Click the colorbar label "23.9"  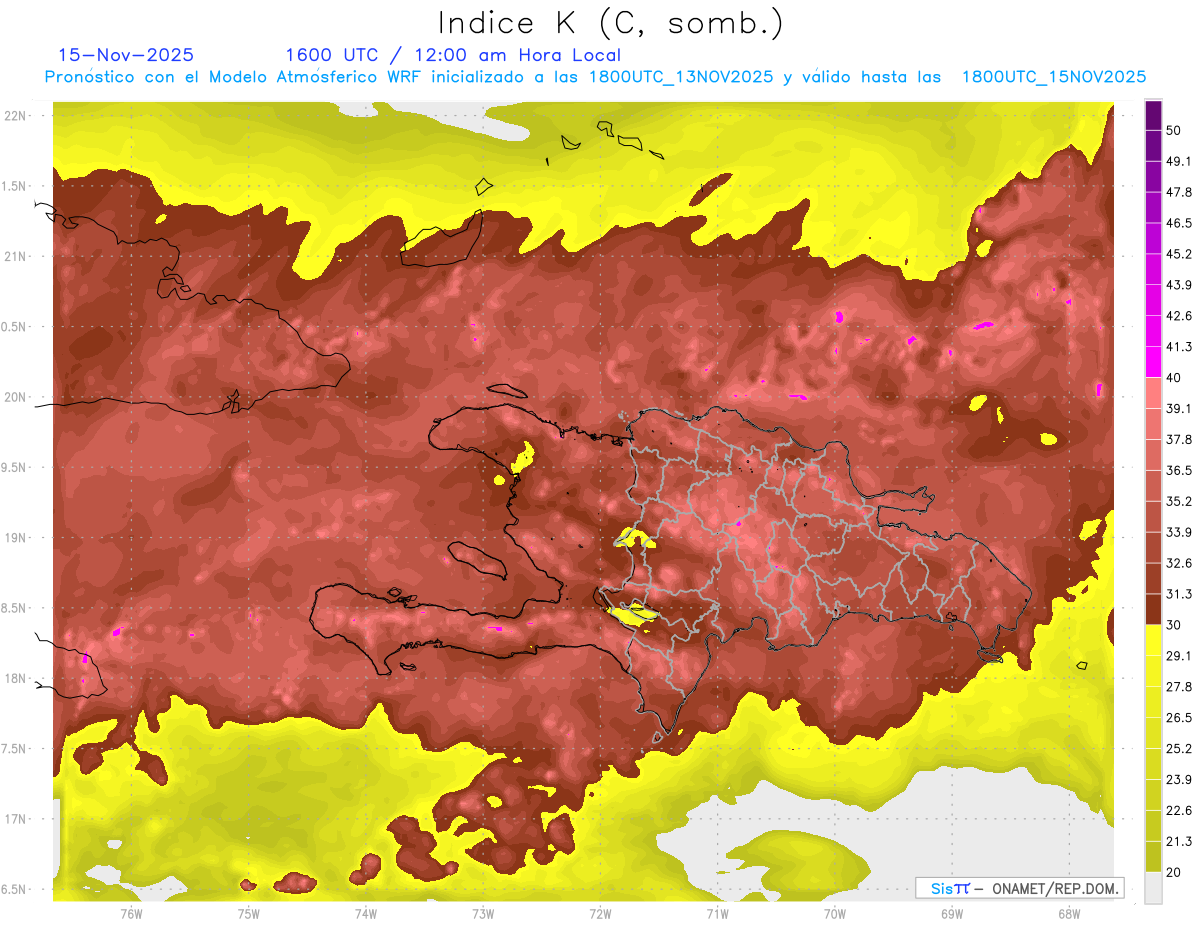coord(1179,780)
